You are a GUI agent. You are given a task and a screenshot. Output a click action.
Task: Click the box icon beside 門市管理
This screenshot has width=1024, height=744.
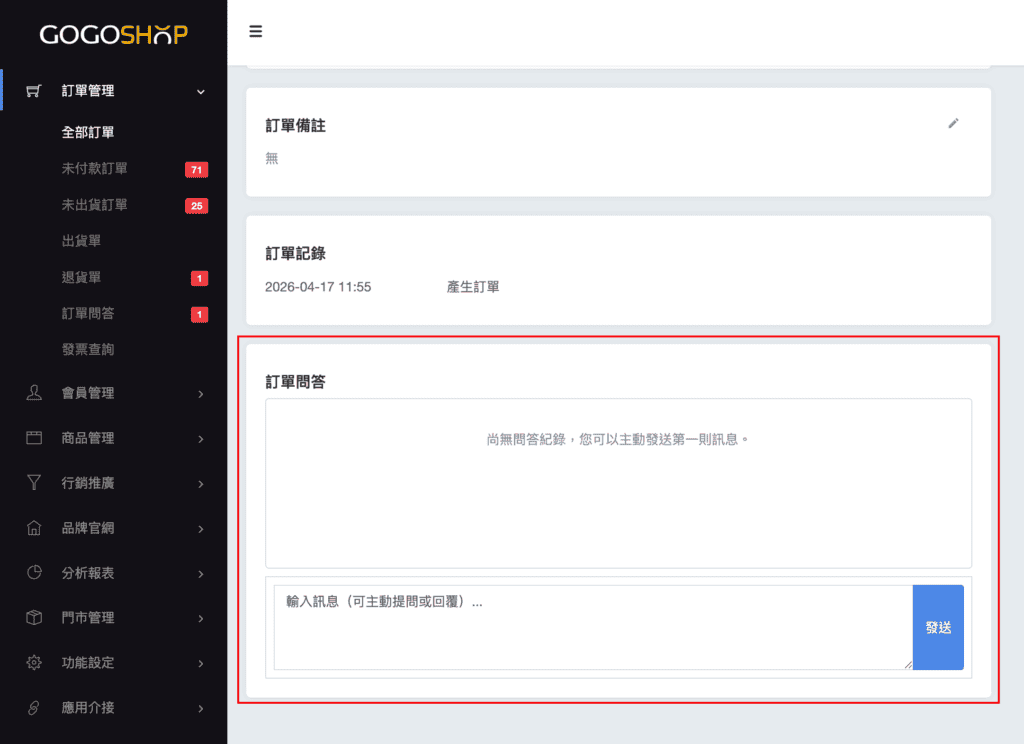tap(34, 618)
